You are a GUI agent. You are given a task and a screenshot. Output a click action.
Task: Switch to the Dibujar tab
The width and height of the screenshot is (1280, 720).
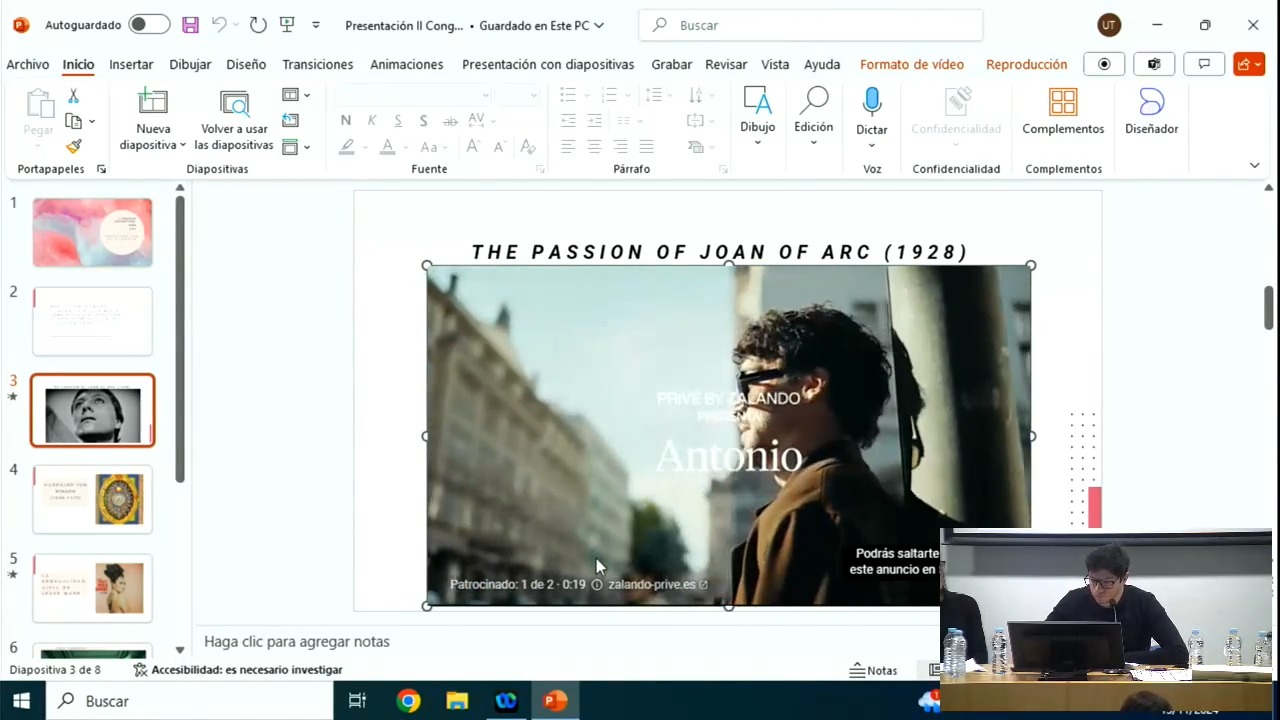190,64
